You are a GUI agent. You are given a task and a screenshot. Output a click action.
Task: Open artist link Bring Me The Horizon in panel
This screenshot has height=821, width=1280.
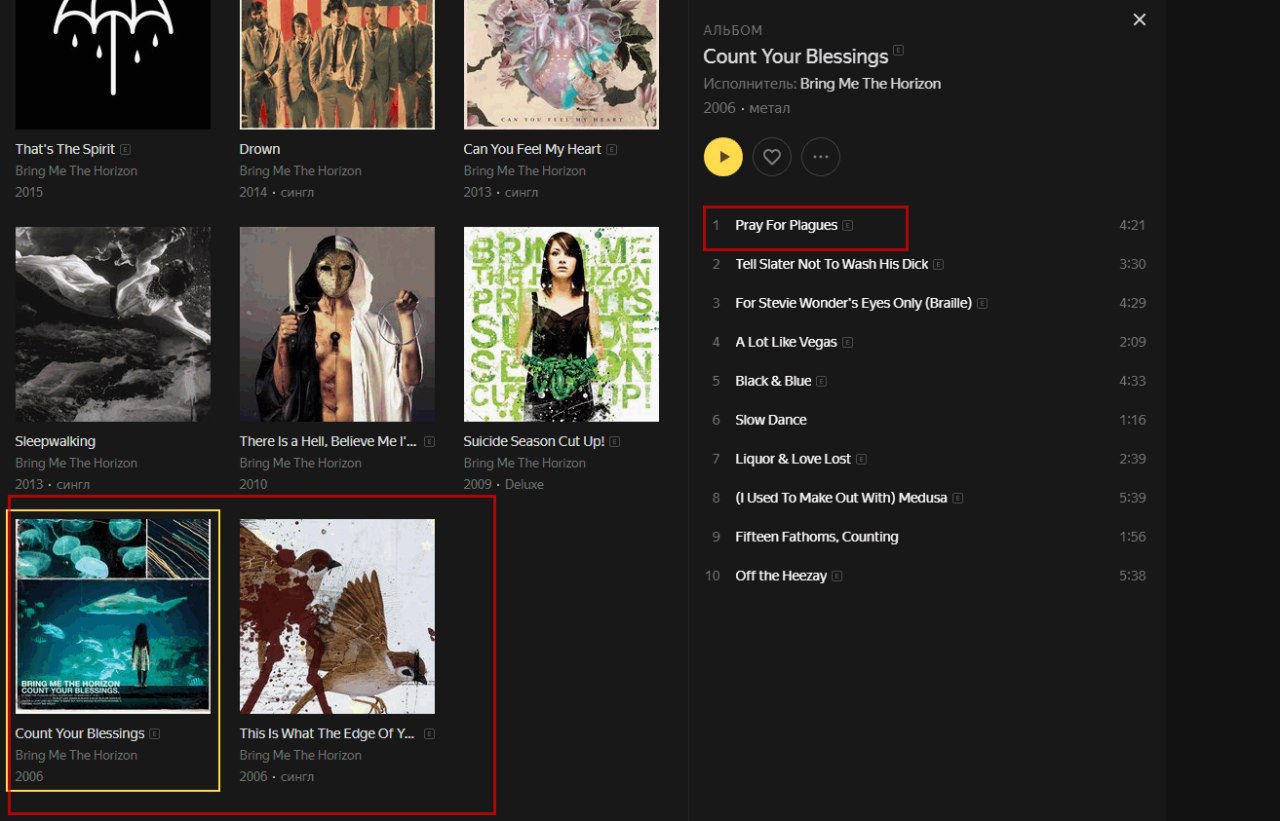870,84
